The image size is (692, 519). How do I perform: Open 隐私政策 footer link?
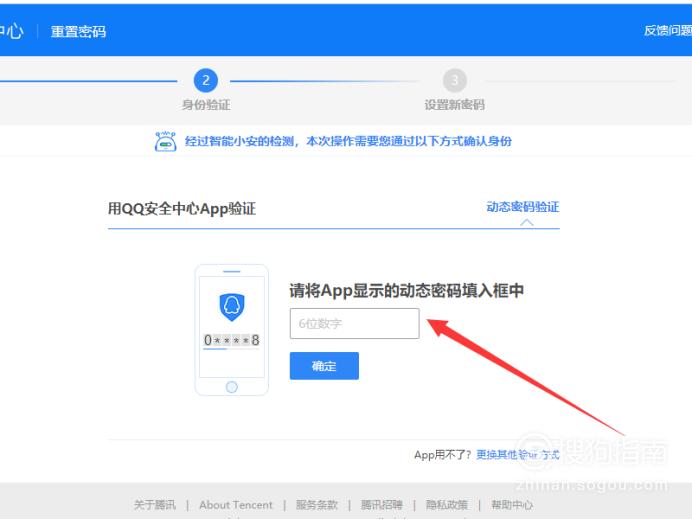pyautogui.click(x=447, y=504)
